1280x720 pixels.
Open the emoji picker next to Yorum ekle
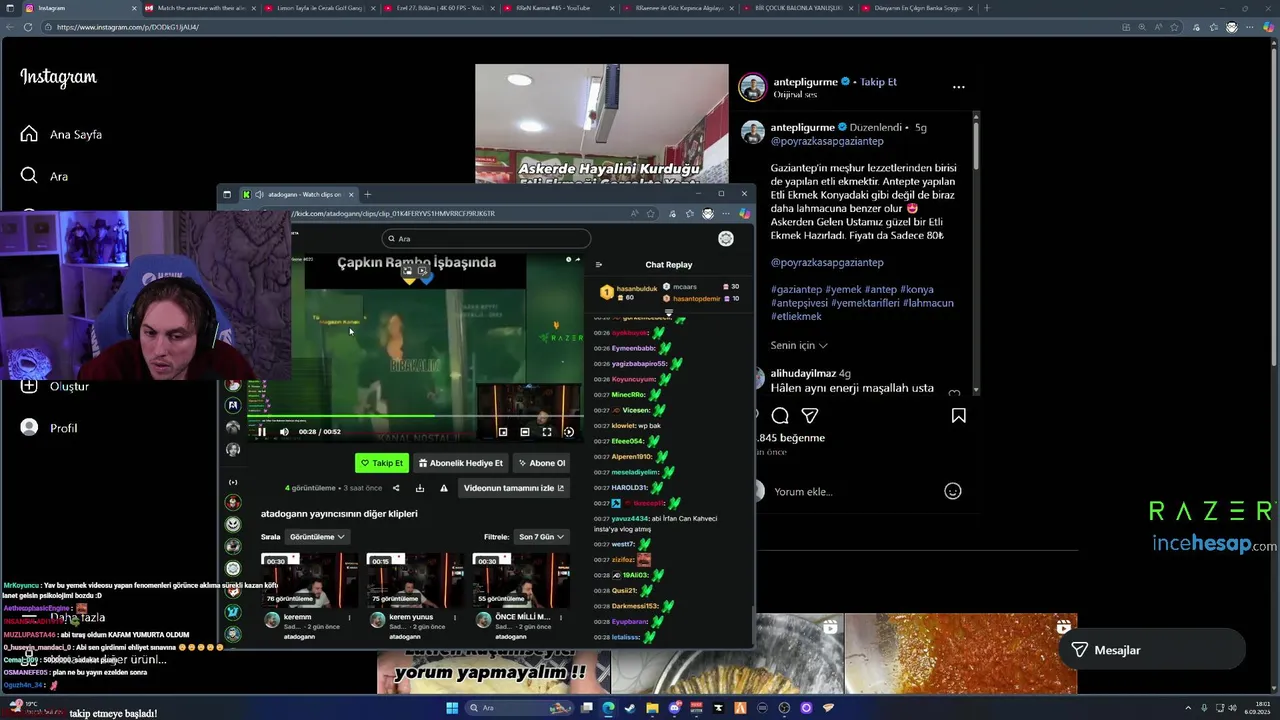(x=952, y=491)
